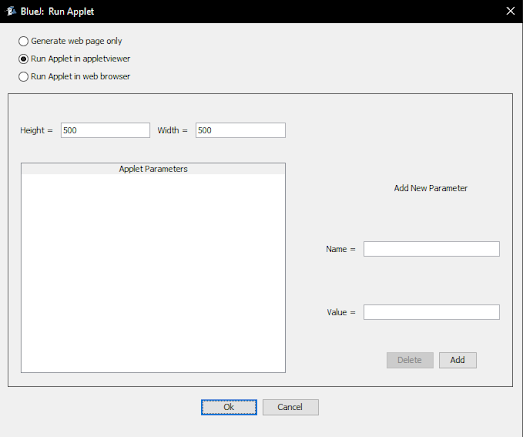Select Run Applet in appletviewer option
The height and width of the screenshot is (437, 523).
[74, 59]
